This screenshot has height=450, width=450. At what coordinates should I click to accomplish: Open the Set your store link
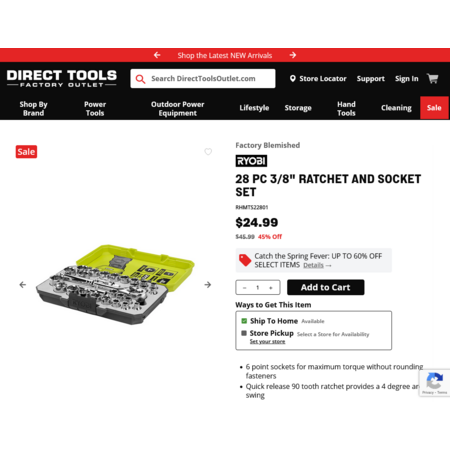pos(267,342)
